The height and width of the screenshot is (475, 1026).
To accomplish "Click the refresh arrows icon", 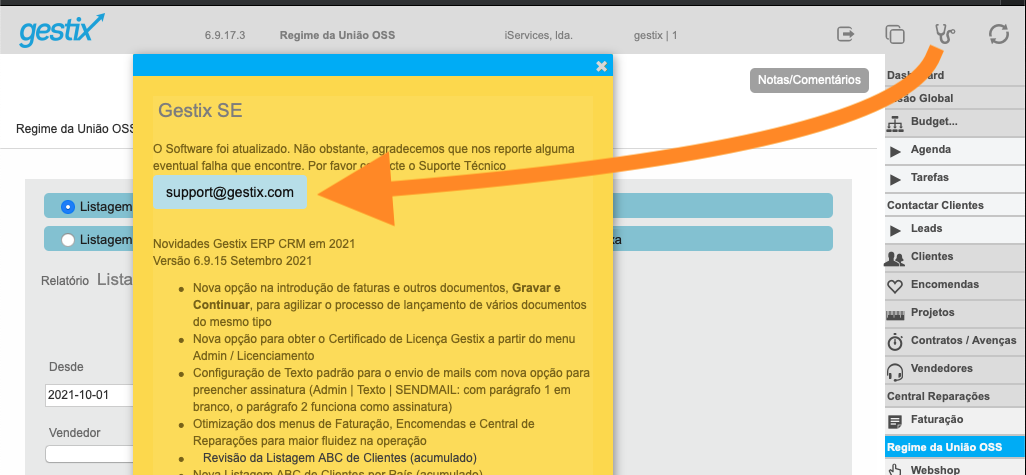I will coord(999,34).
